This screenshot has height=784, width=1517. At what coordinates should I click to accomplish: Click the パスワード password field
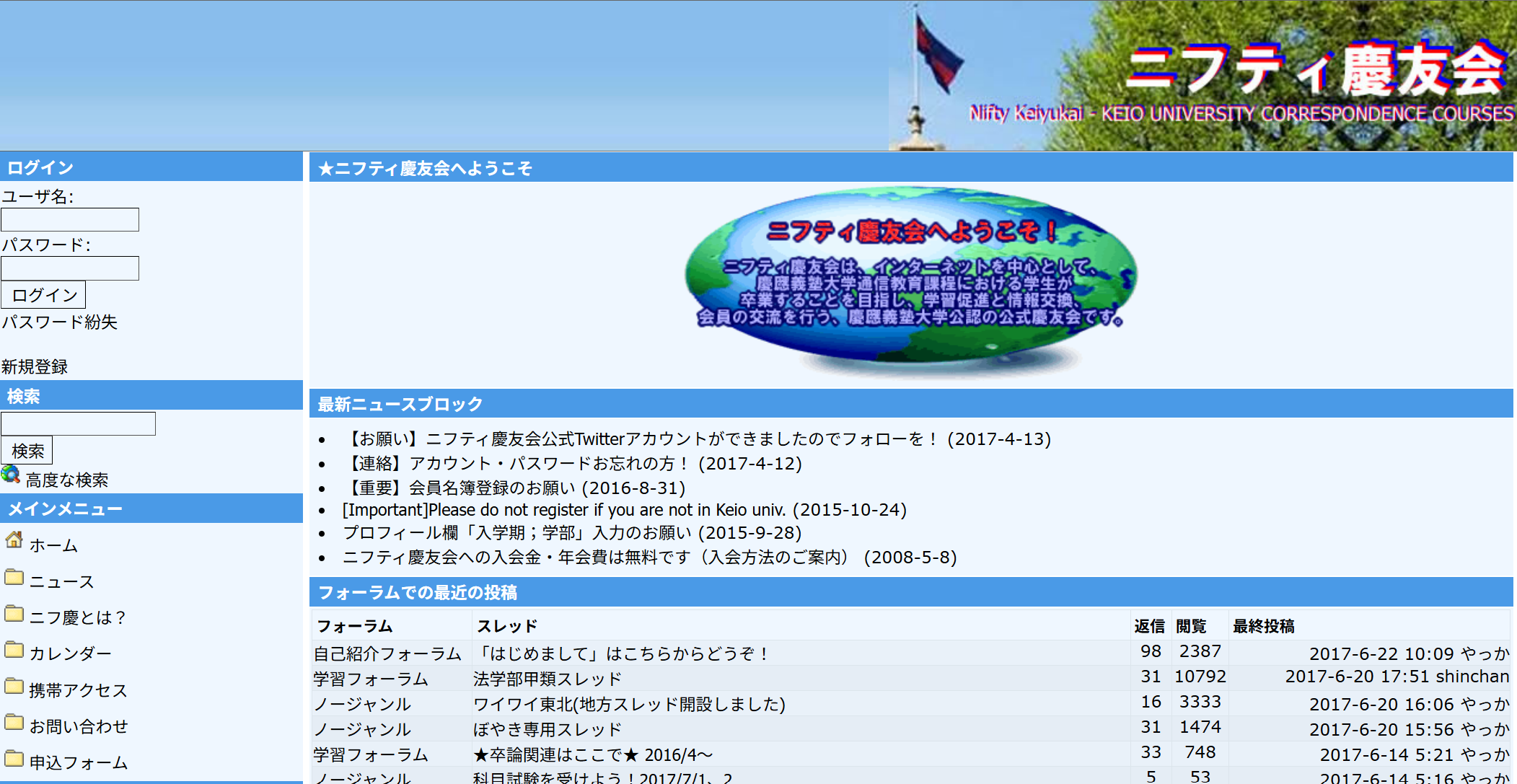click(69, 268)
